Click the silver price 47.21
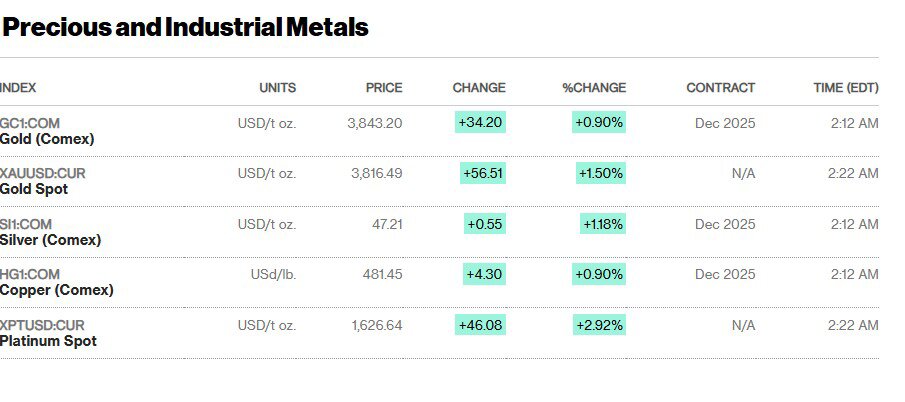The width and height of the screenshot is (905, 402). point(387,224)
